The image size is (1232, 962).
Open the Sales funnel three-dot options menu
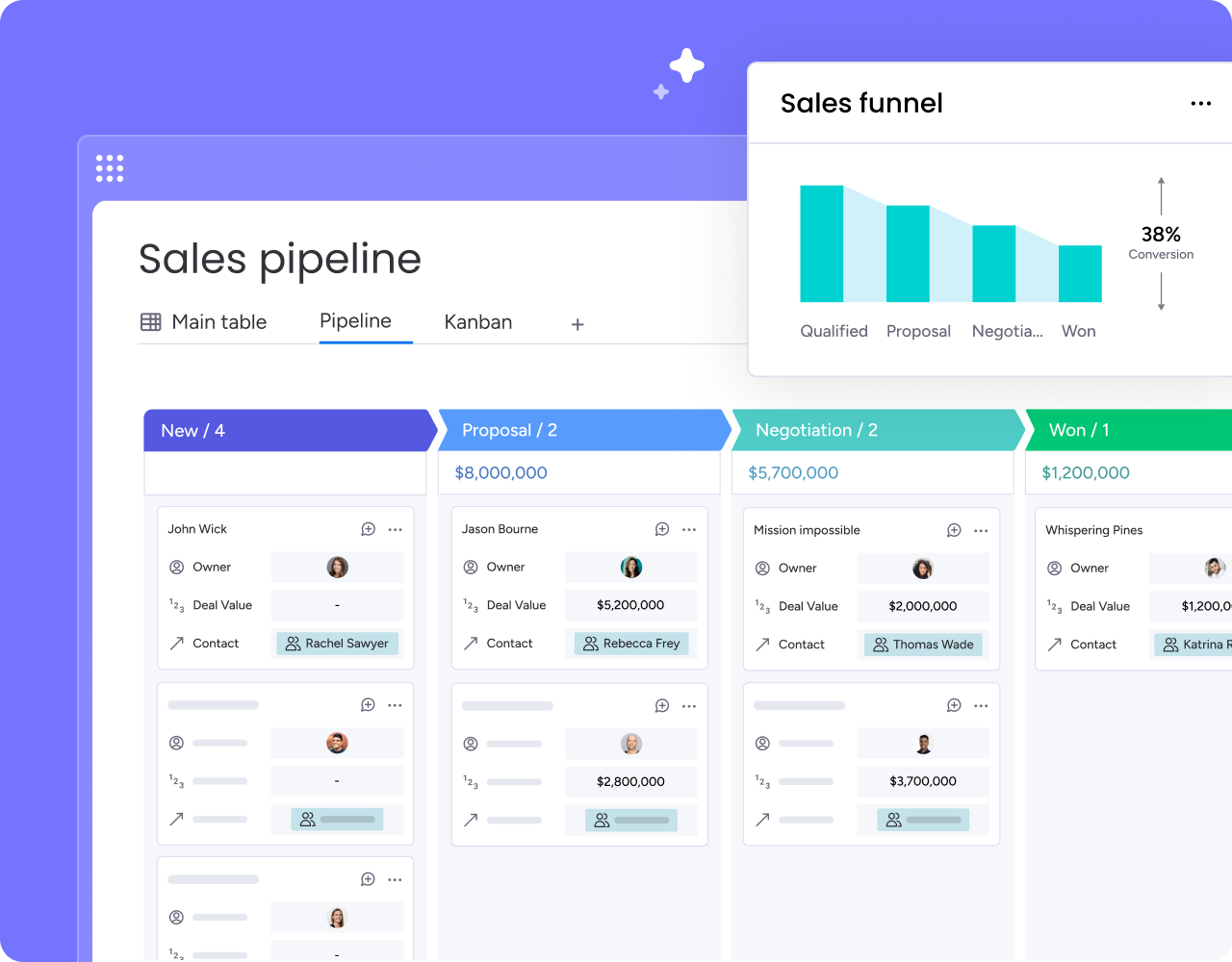coord(1200,103)
